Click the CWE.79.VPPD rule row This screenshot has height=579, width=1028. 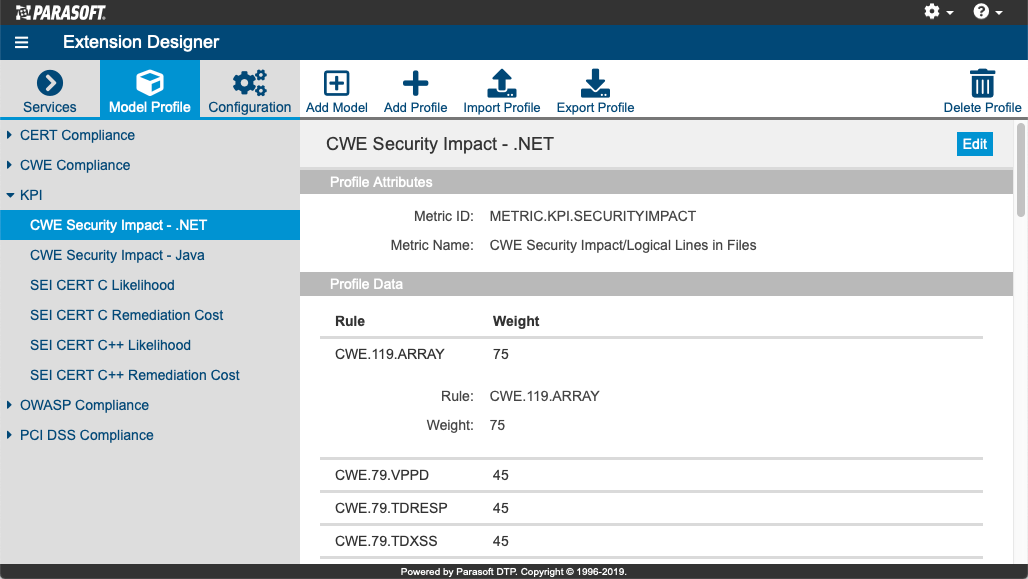tap(651, 475)
